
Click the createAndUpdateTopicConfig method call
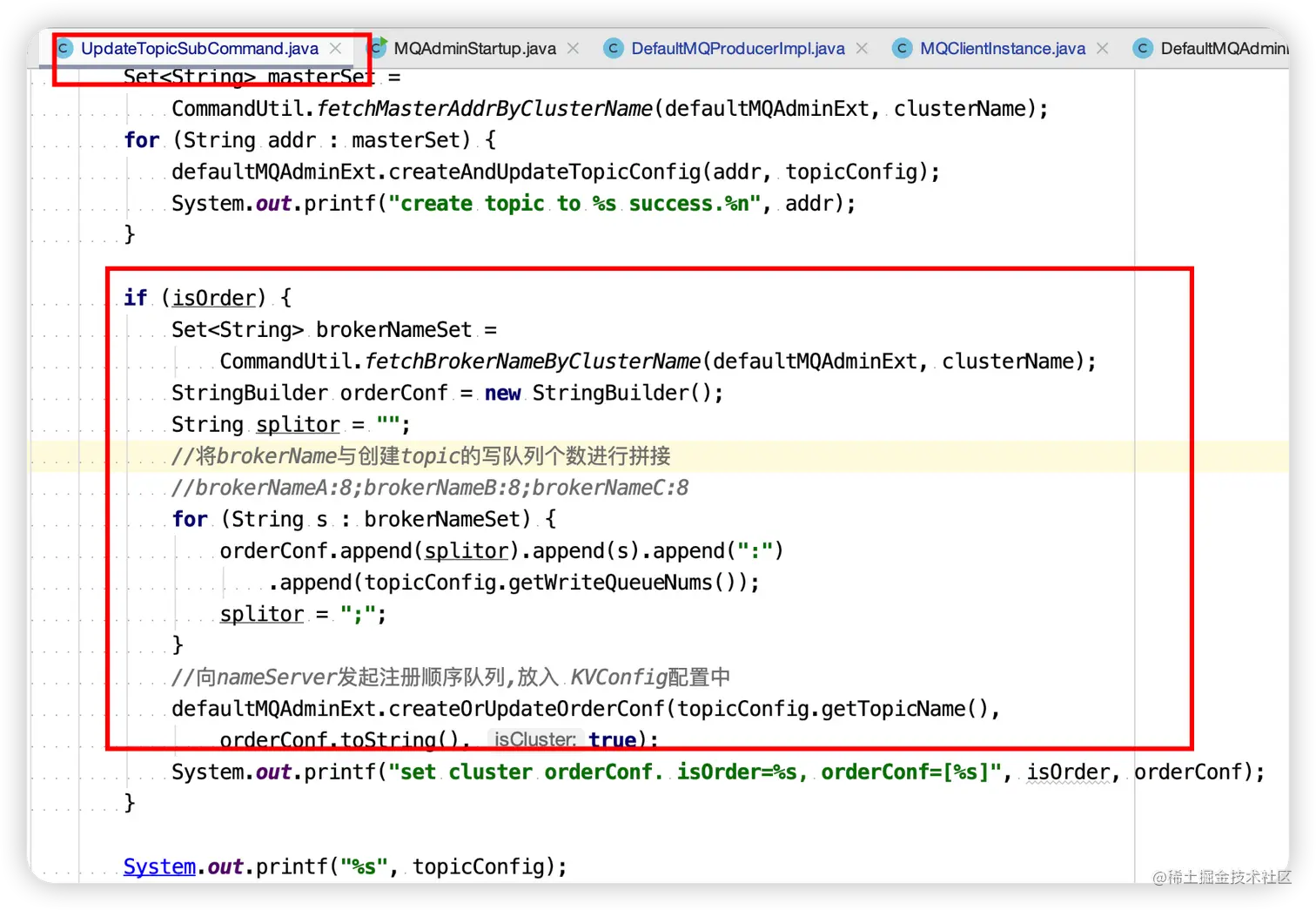[545, 172]
